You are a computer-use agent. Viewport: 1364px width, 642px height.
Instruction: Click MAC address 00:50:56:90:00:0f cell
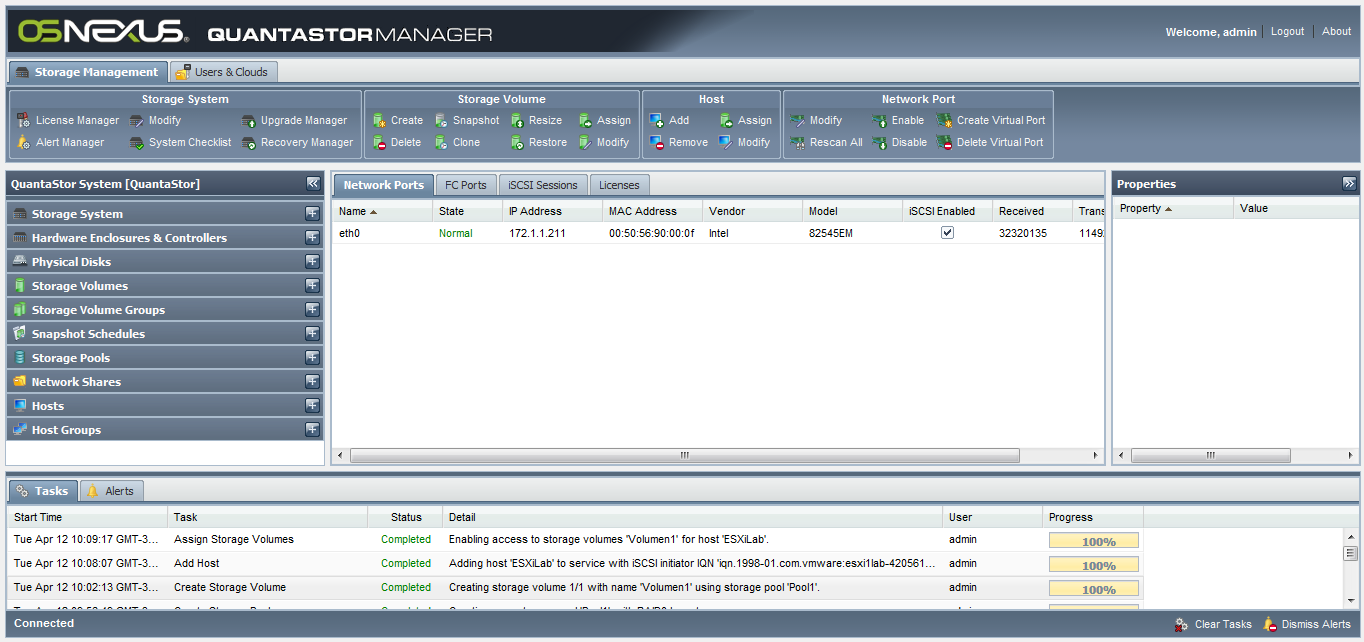pyautogui.click(x=651, y=233)
